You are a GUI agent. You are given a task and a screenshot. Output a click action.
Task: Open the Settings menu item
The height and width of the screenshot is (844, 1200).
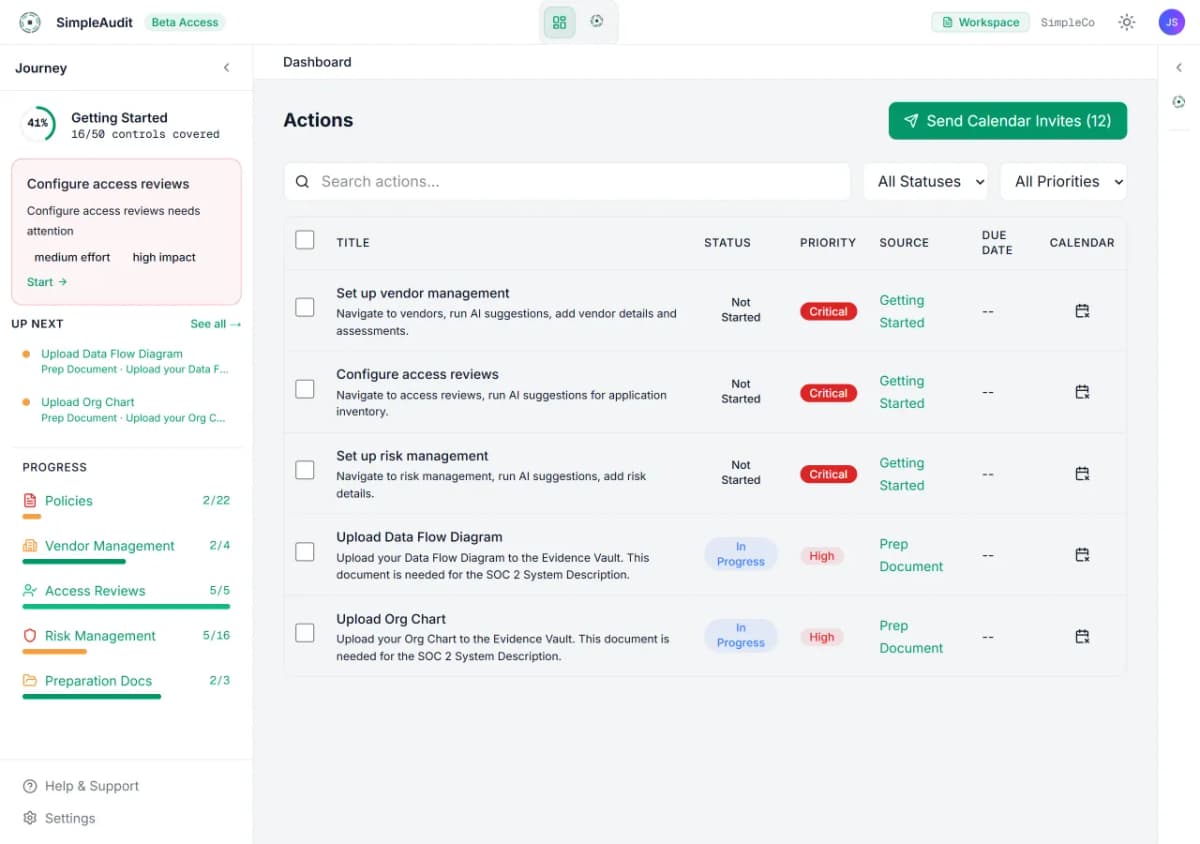pos(68,818)
